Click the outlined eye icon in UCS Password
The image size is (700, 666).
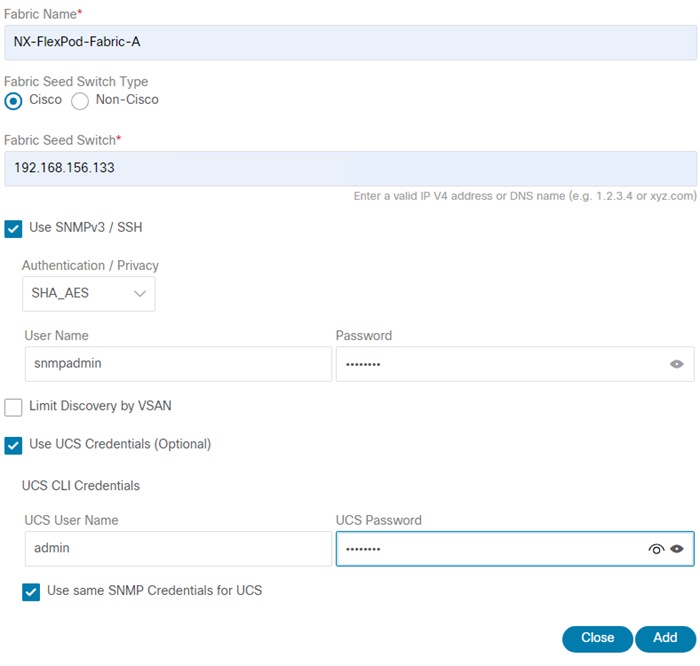(656, 549)
